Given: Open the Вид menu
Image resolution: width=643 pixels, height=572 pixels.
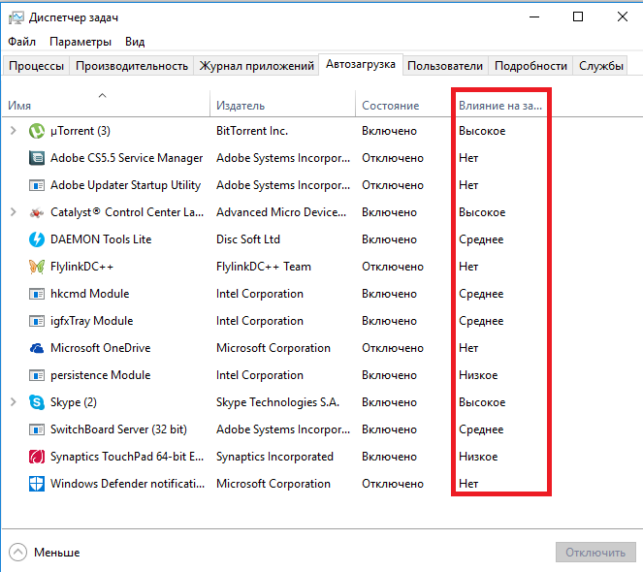Looking at the screenshot, I should 135,42.
